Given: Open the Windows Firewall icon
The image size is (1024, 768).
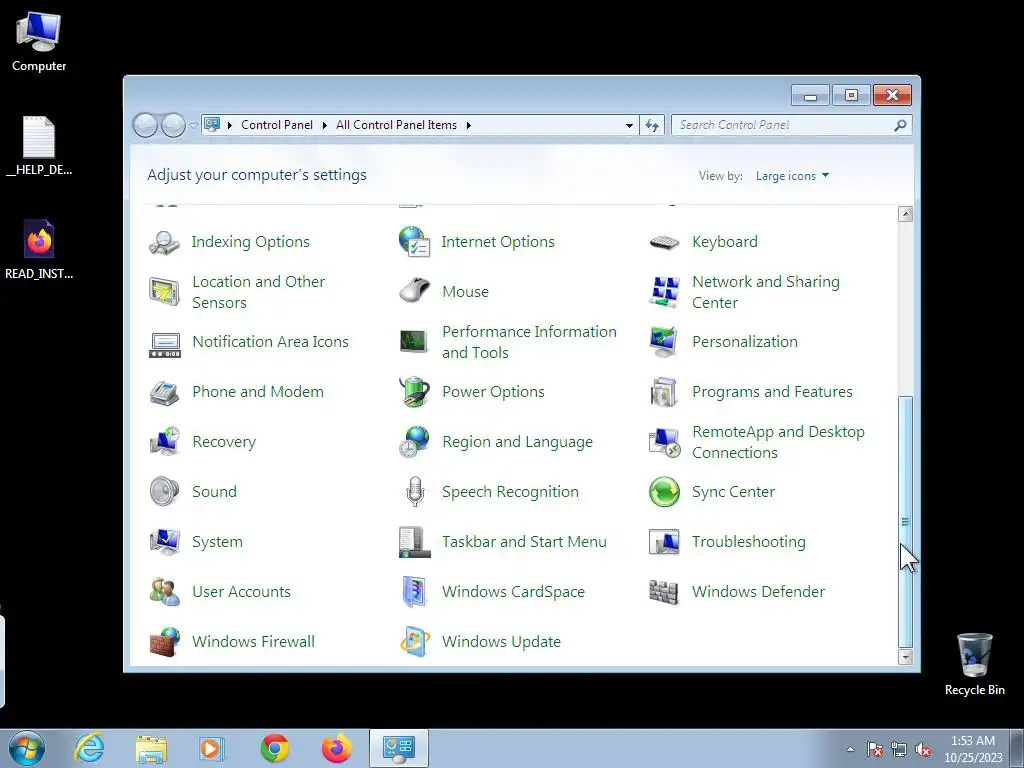Looking at the screenshot, I should (x=165, y=642).
